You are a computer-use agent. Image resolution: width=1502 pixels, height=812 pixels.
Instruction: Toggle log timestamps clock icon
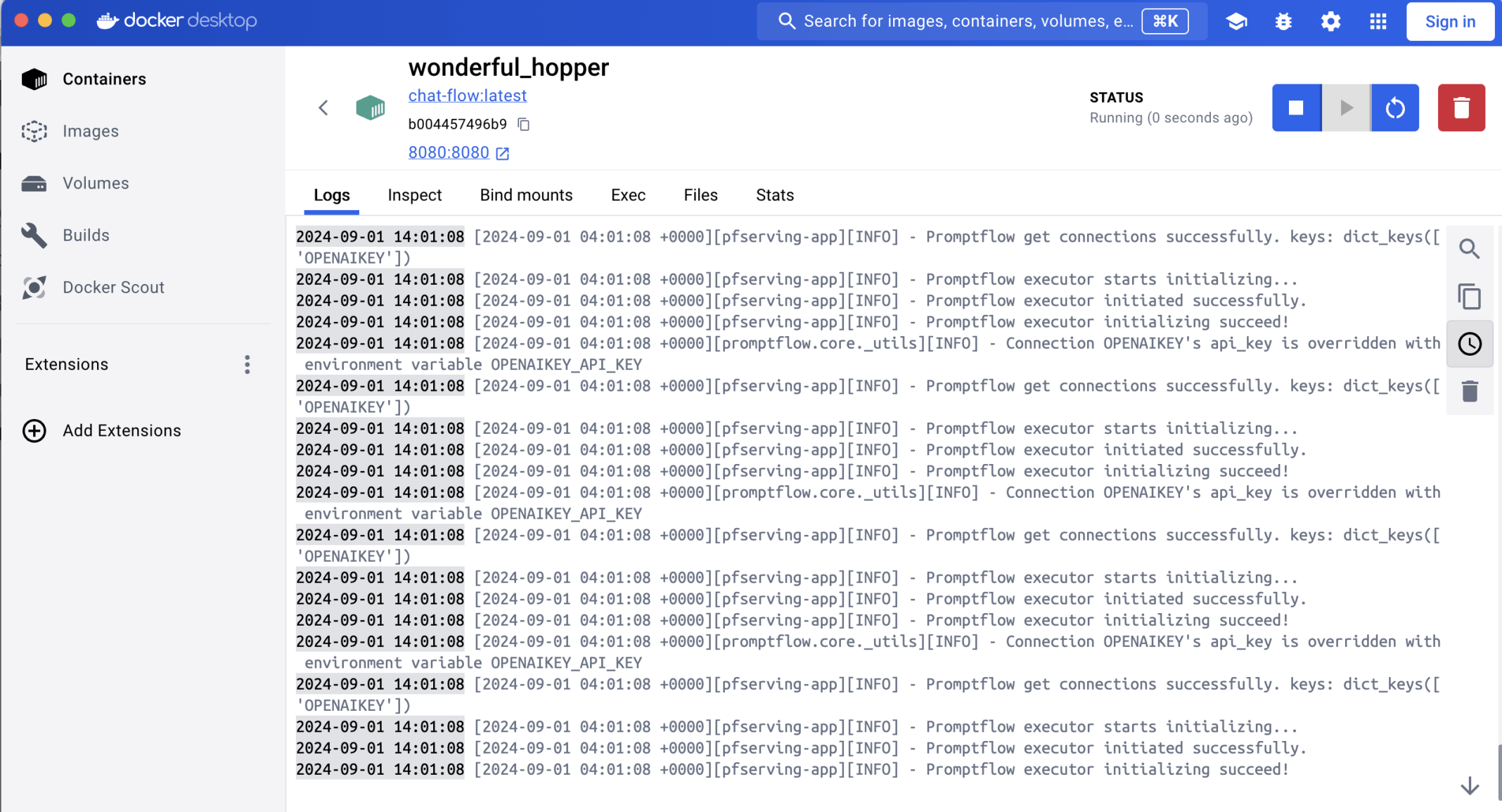(1469, 344)
